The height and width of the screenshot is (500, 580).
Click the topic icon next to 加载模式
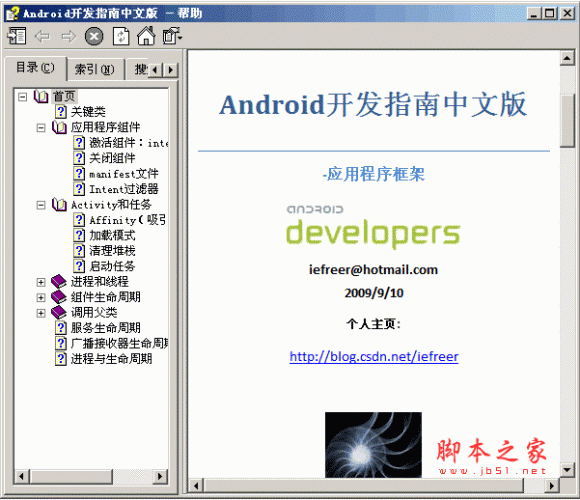[x=79, y=235]
